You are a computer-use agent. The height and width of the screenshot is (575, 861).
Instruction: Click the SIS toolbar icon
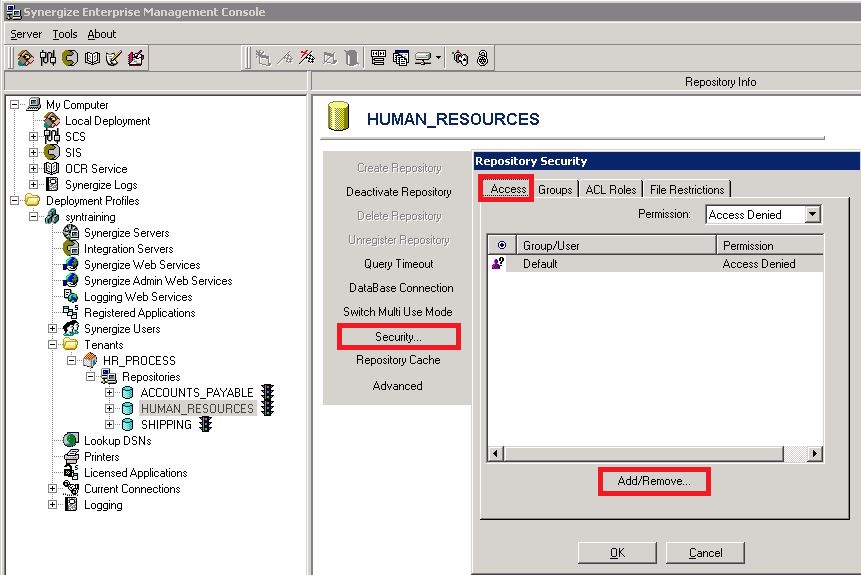(70, 58)
